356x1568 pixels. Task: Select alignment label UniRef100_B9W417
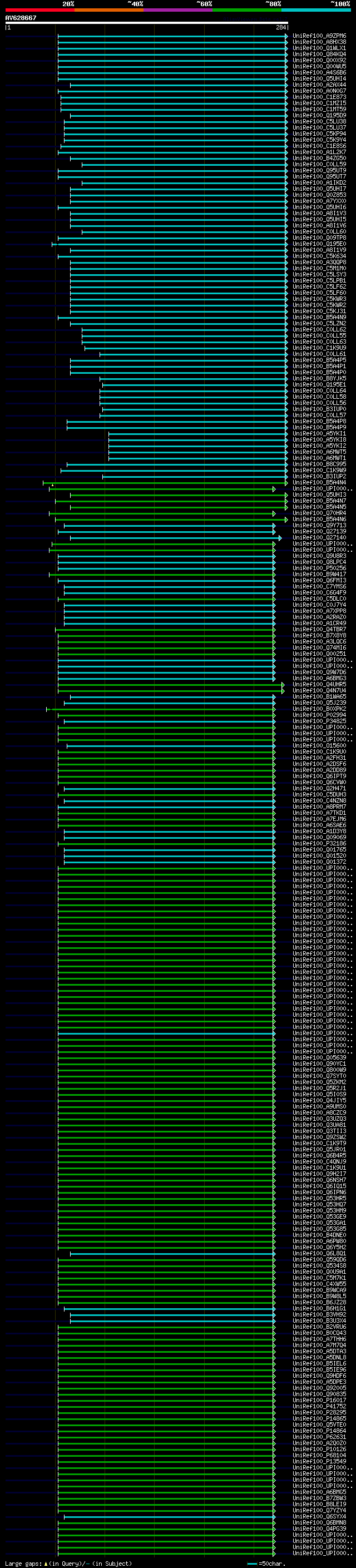point(319,575)
